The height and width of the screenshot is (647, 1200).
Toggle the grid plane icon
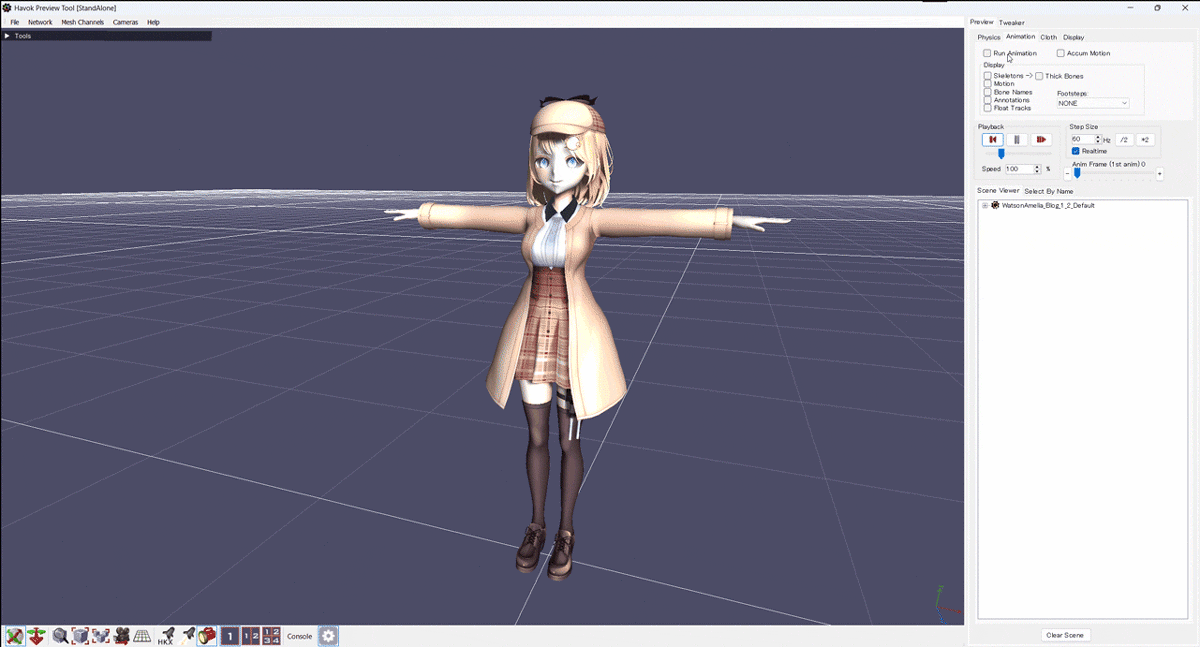click(143, 636)
